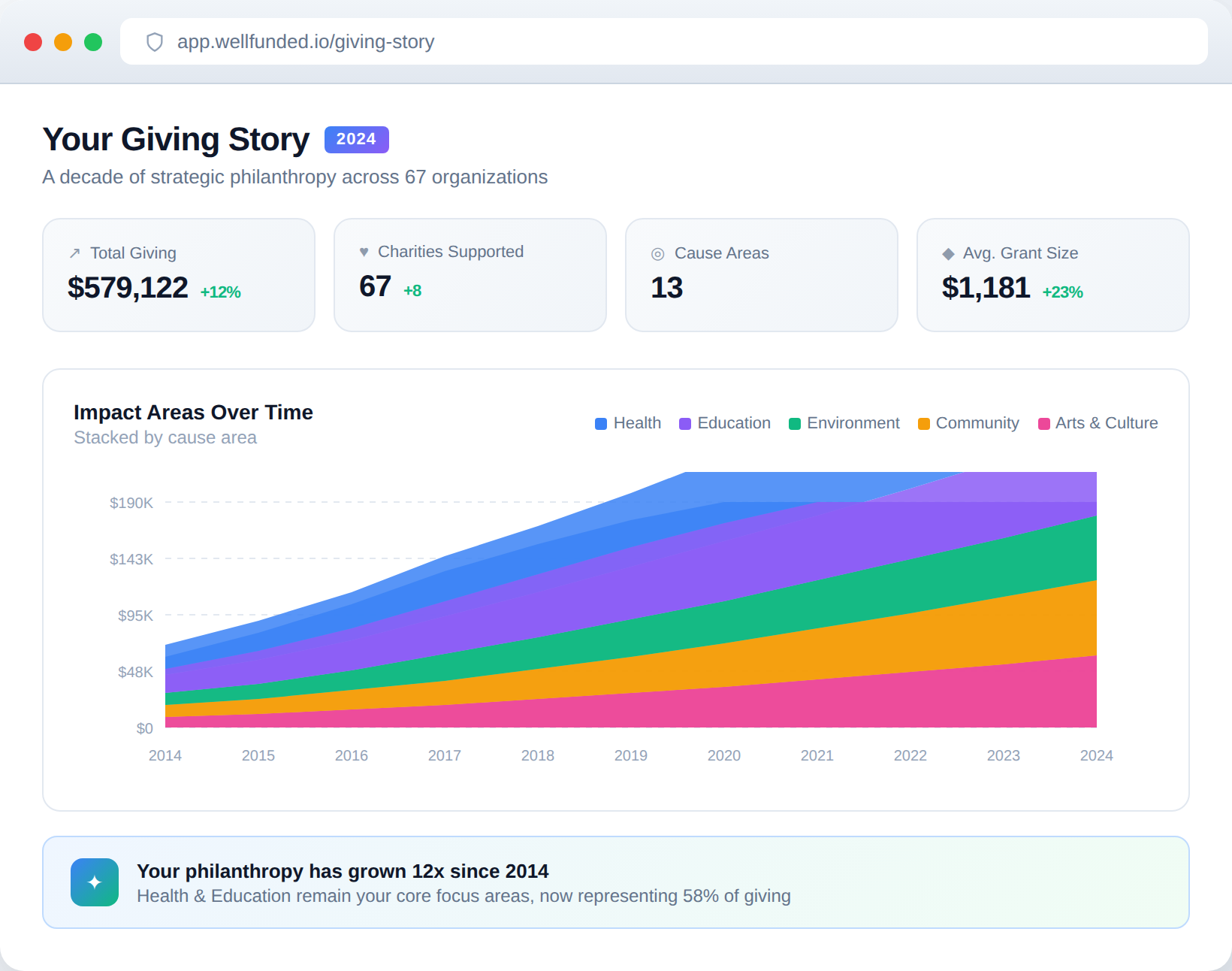Select the 2024 year label below the chart
Viewport: 1232px width, 971px height.
[x=1097, y=755]
